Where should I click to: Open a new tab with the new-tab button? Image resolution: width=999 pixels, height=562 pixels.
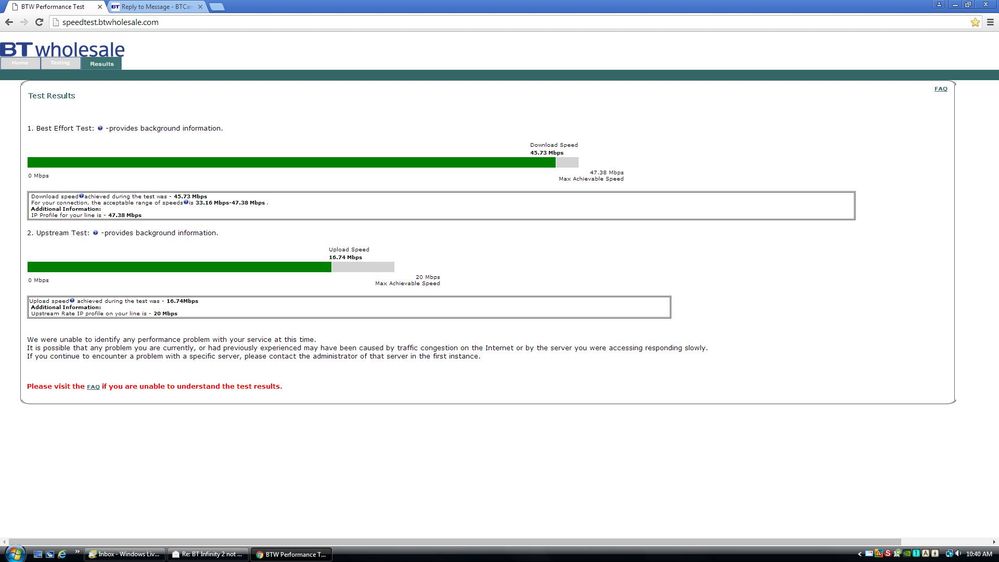coord(217,6)
